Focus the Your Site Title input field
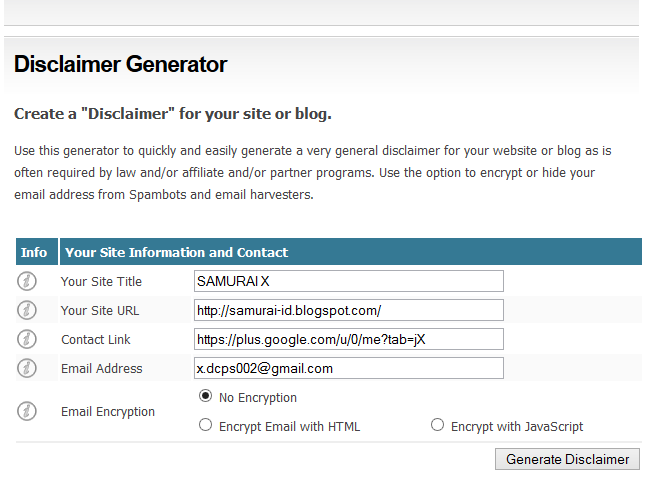The height and width of the screenshot is (486, 652). click(348, 282)
